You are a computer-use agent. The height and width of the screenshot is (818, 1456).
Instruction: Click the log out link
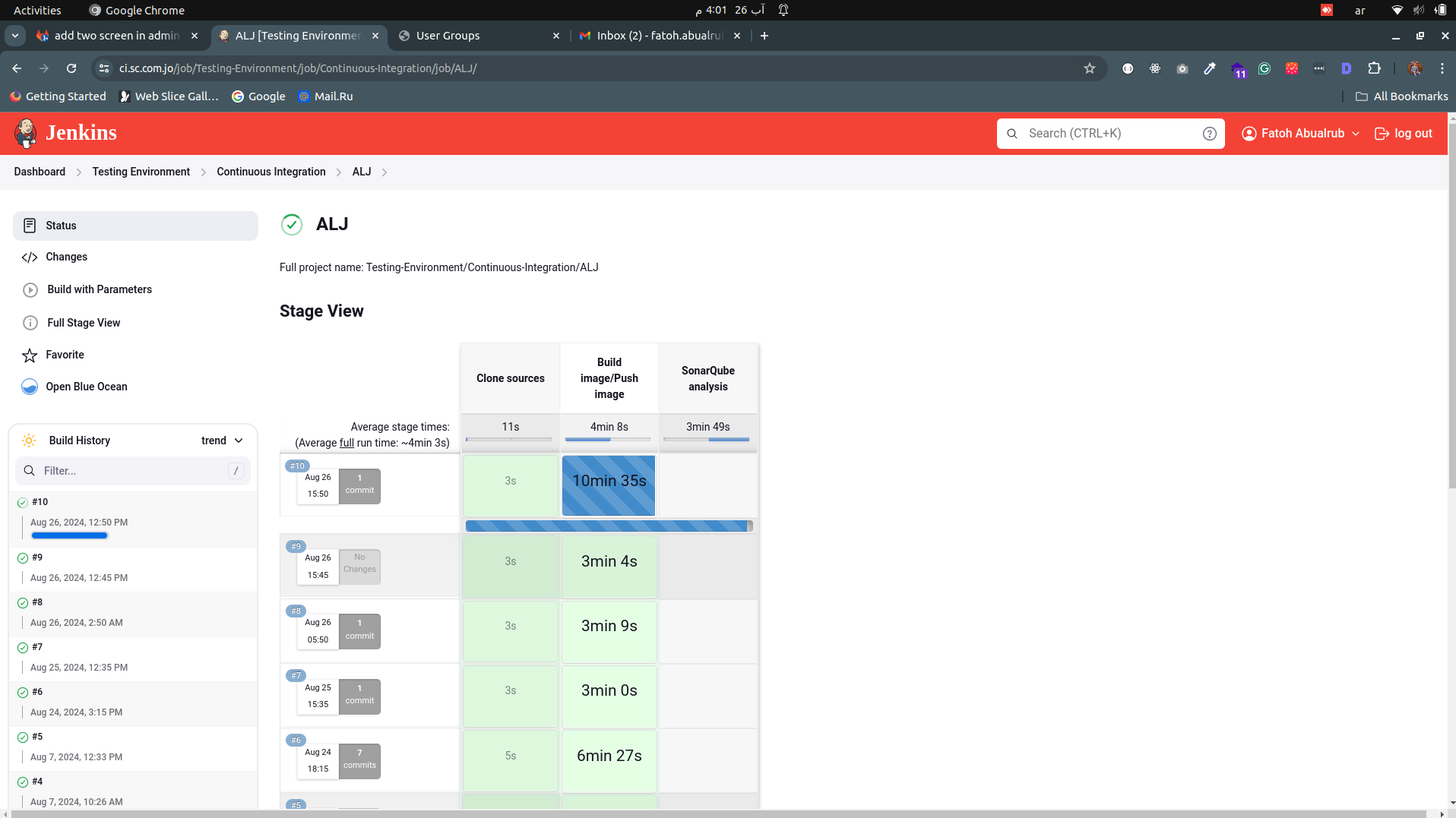point(1404,134)
